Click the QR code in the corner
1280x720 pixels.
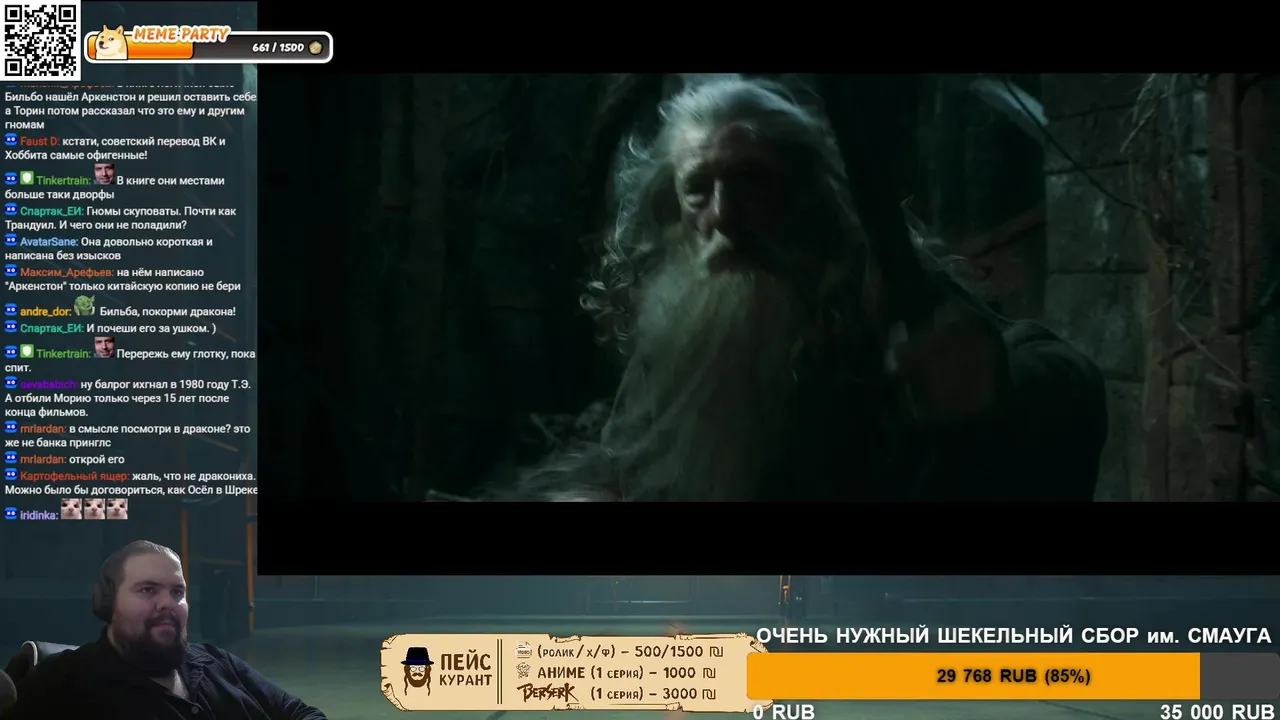[x=40, y=40]
